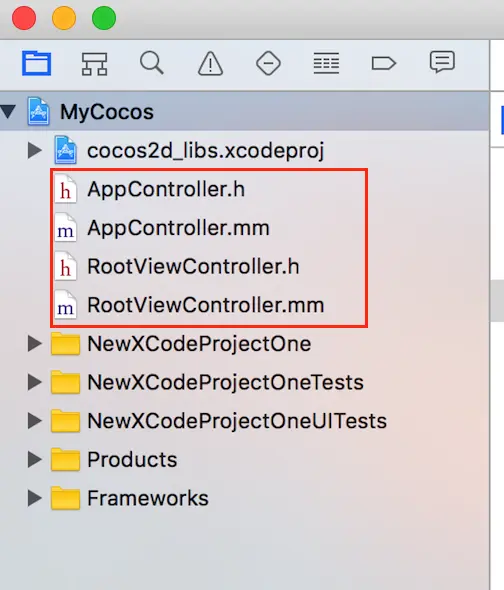The height and width of the screenshot is (590, 504).
Task: Expand the NewXCodeProjectOneUITests group
Action: (x=35, y=421)
